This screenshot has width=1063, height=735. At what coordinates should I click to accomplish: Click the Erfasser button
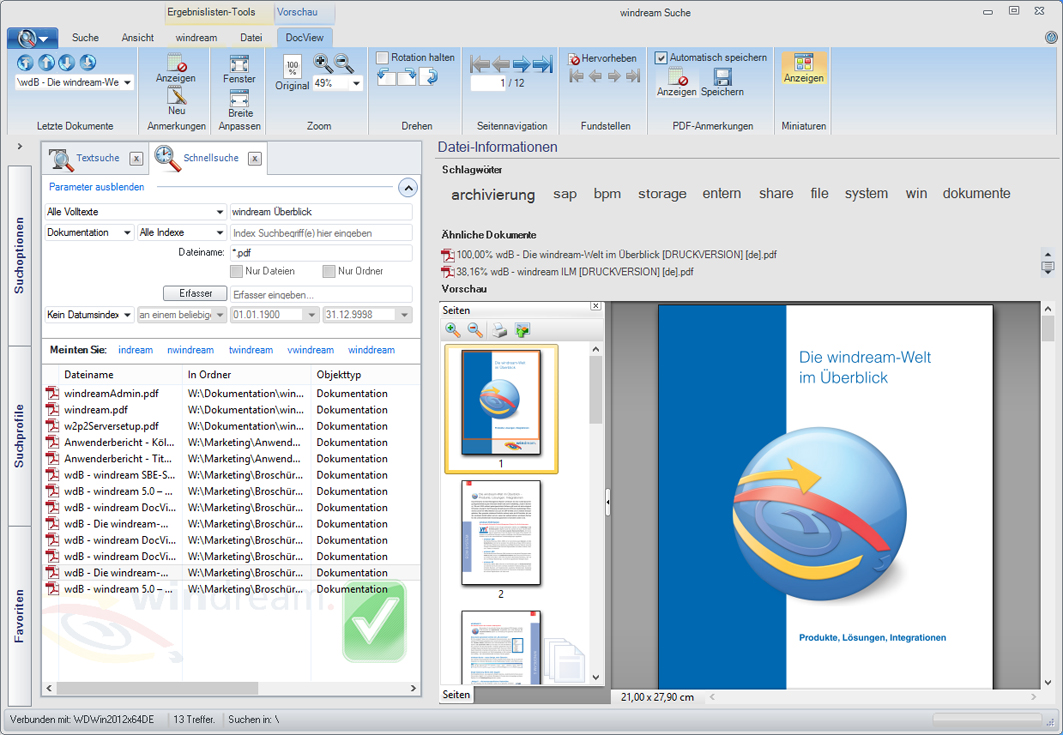click(195, 294)
